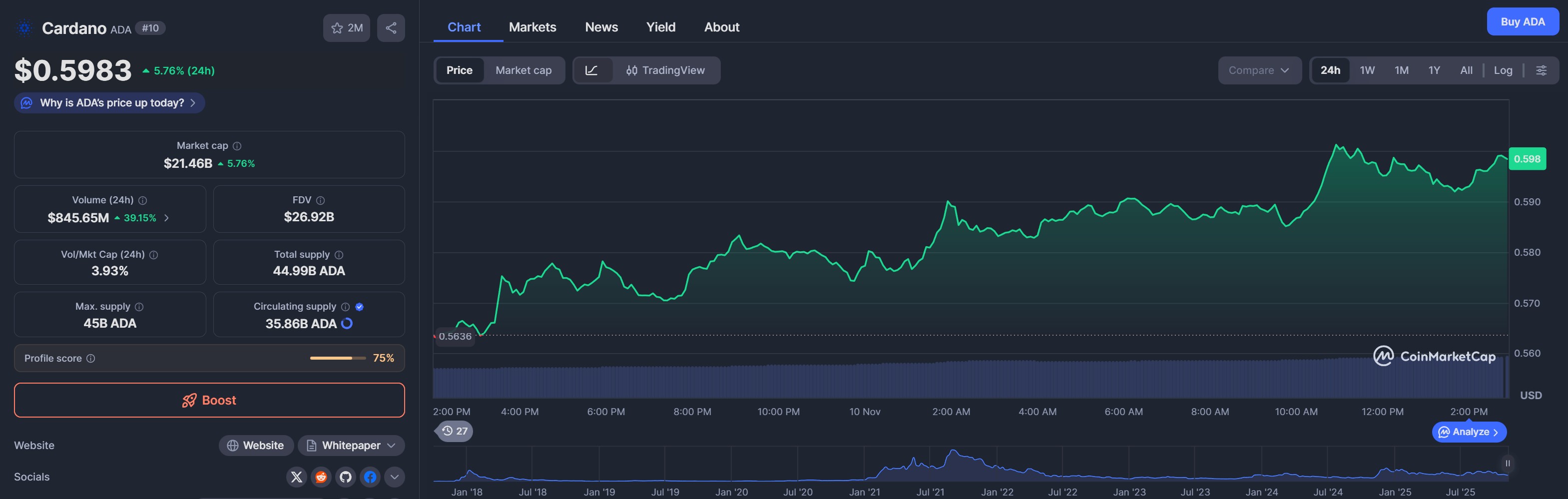Open the GitHub social icon
Viewport: 1568px width, 499px height.
click(x=346, y=477)
